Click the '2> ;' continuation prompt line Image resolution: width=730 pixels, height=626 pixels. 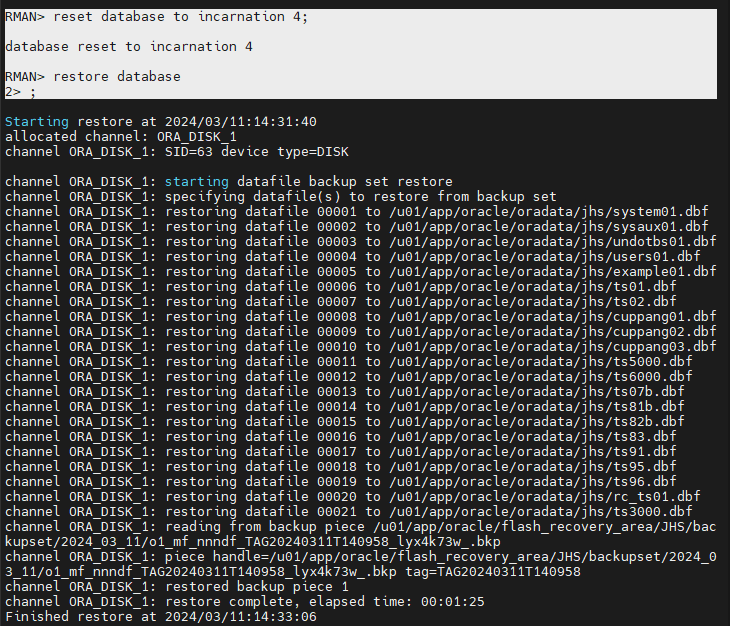coord(20,92)
